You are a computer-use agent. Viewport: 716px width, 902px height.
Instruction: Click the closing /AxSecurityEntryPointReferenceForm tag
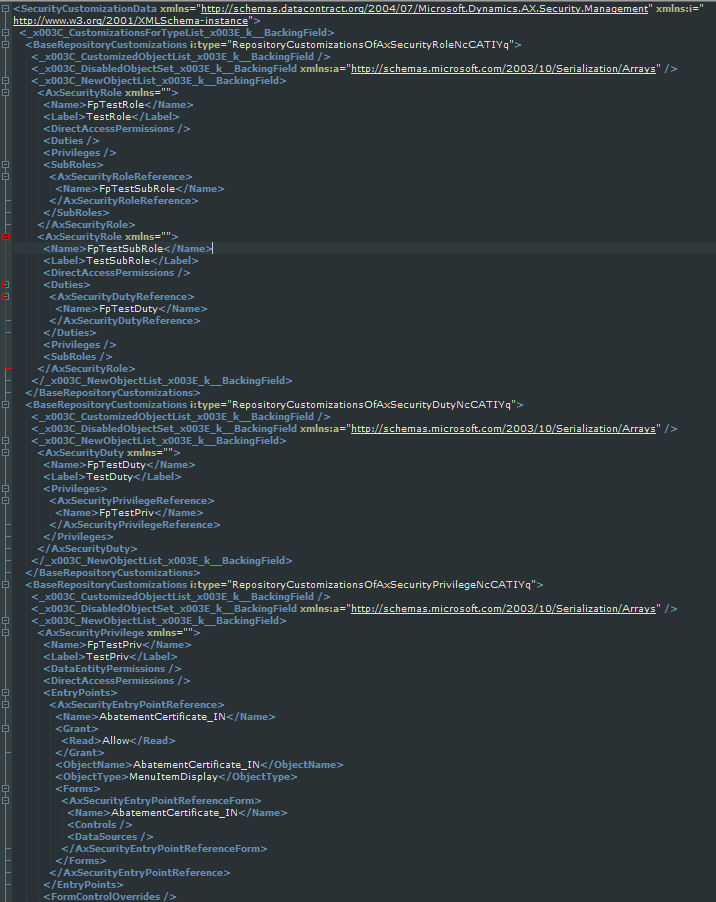tap(164, 849)
